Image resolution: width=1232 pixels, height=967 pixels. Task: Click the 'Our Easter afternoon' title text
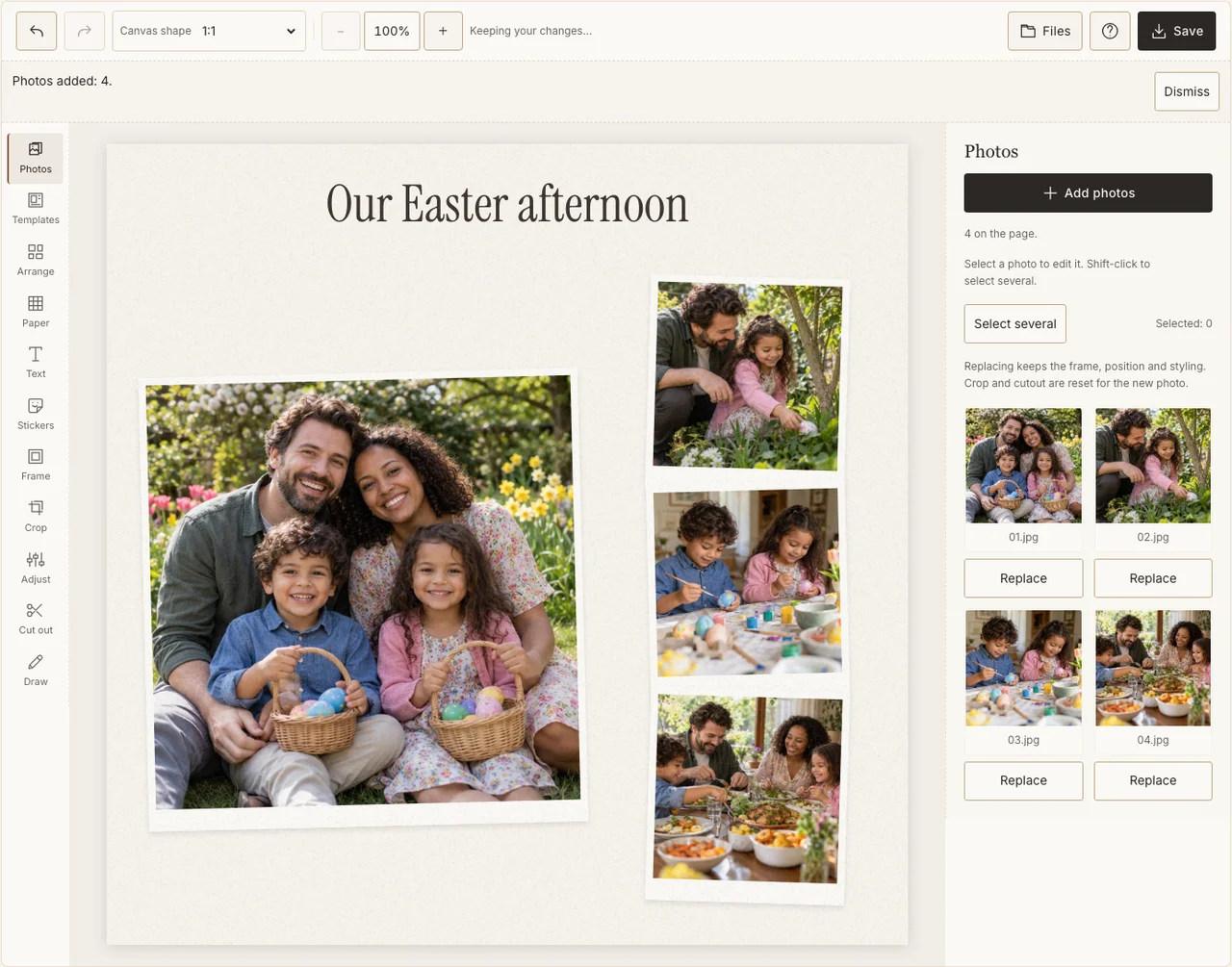pyautogui.click(x=507, y=204)
